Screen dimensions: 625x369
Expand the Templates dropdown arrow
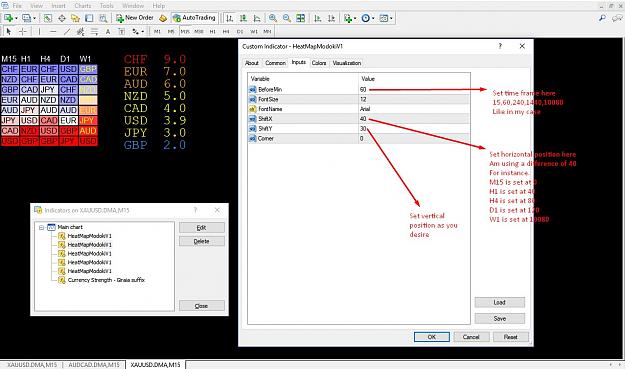[x=391, y=18]
